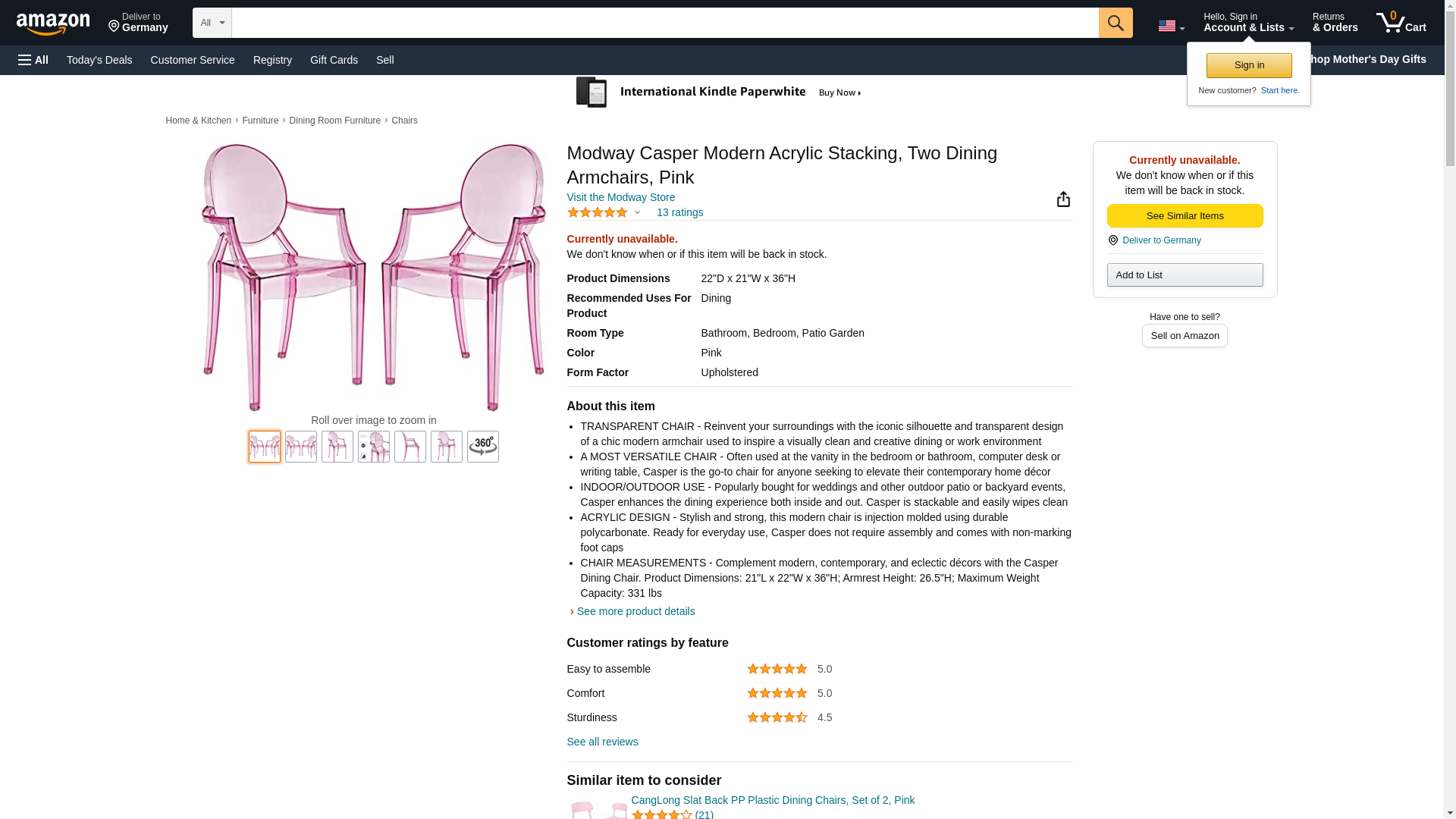Click the See Similar Items button

pos(1185,216)
